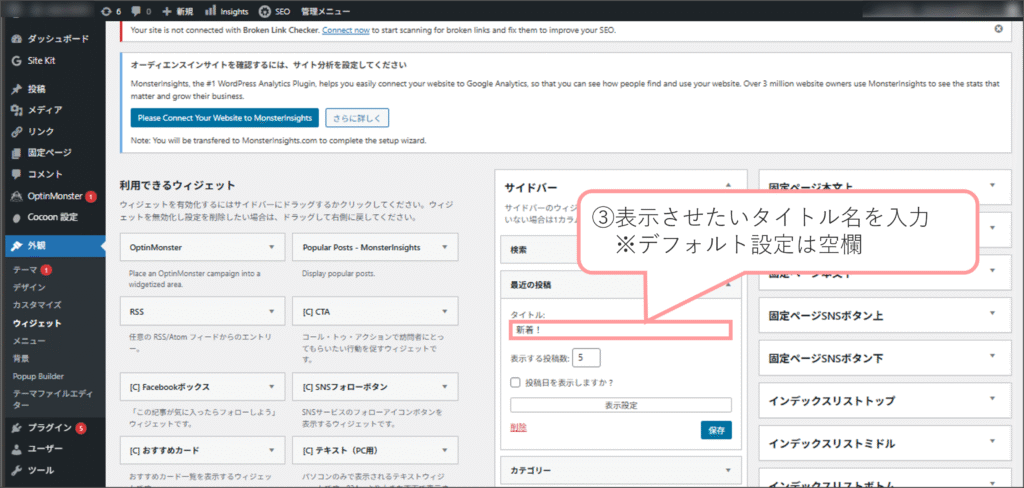Expand the カテゴリー widget panel
Screen dimensions: 1024x488
728,469
